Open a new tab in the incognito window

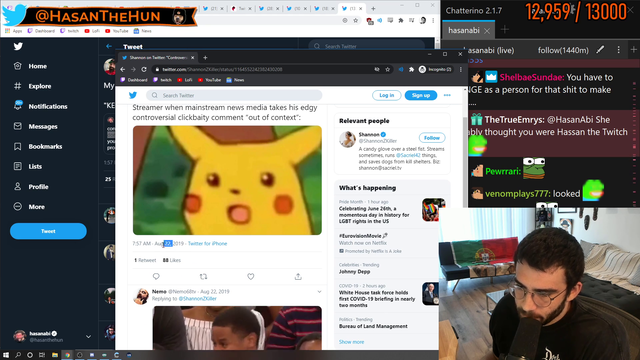click(x=205, y=58)
